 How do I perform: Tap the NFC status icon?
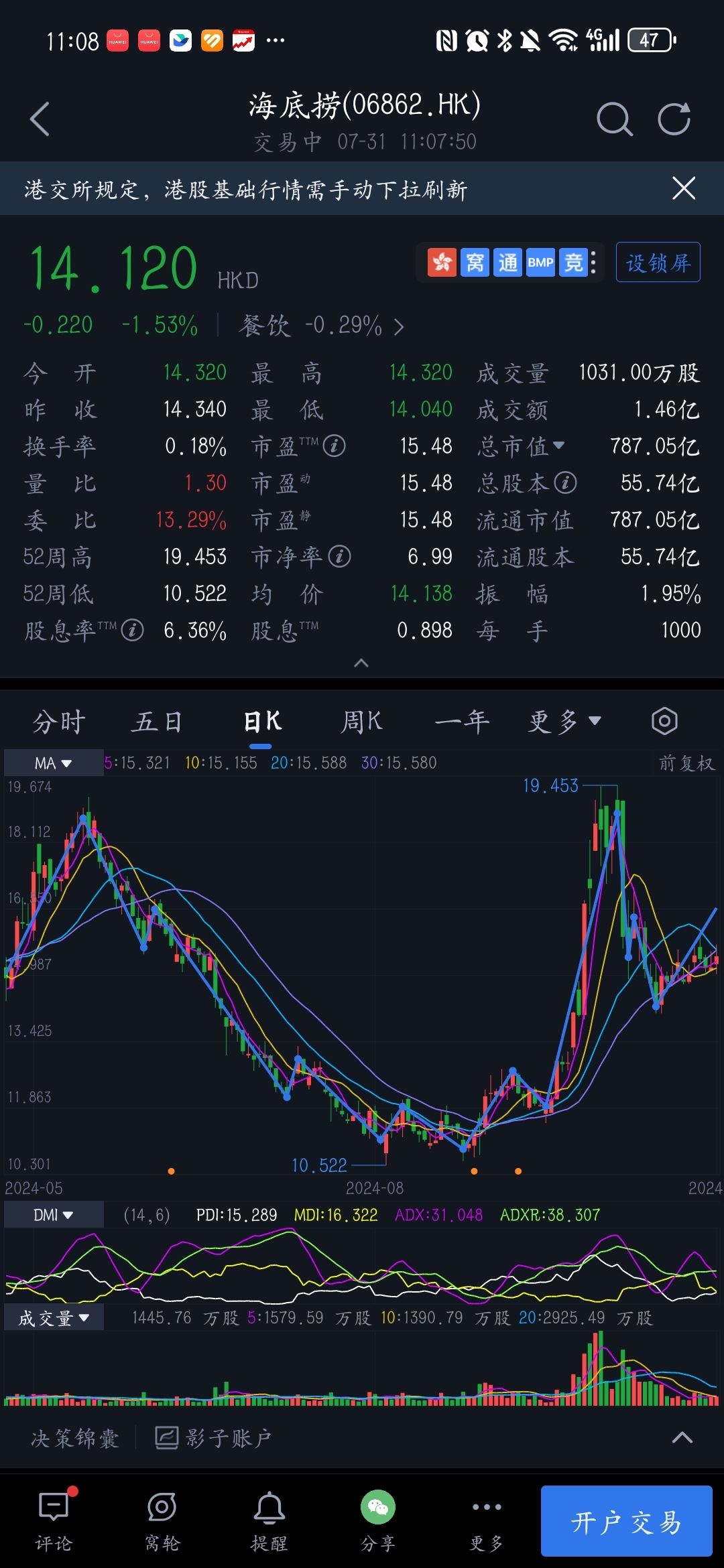tap(446, 40)
